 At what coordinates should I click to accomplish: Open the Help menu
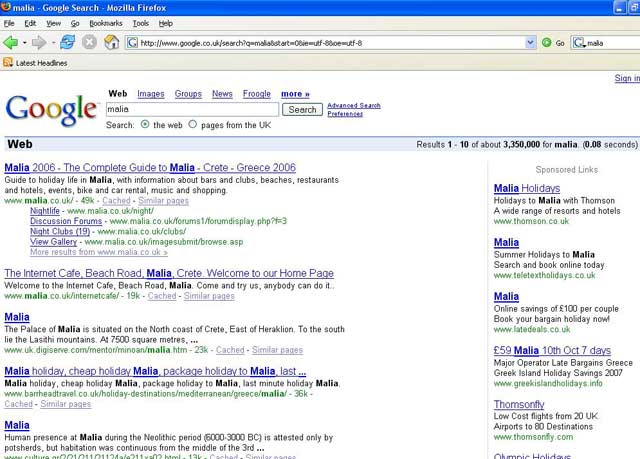tap(166, 24)
